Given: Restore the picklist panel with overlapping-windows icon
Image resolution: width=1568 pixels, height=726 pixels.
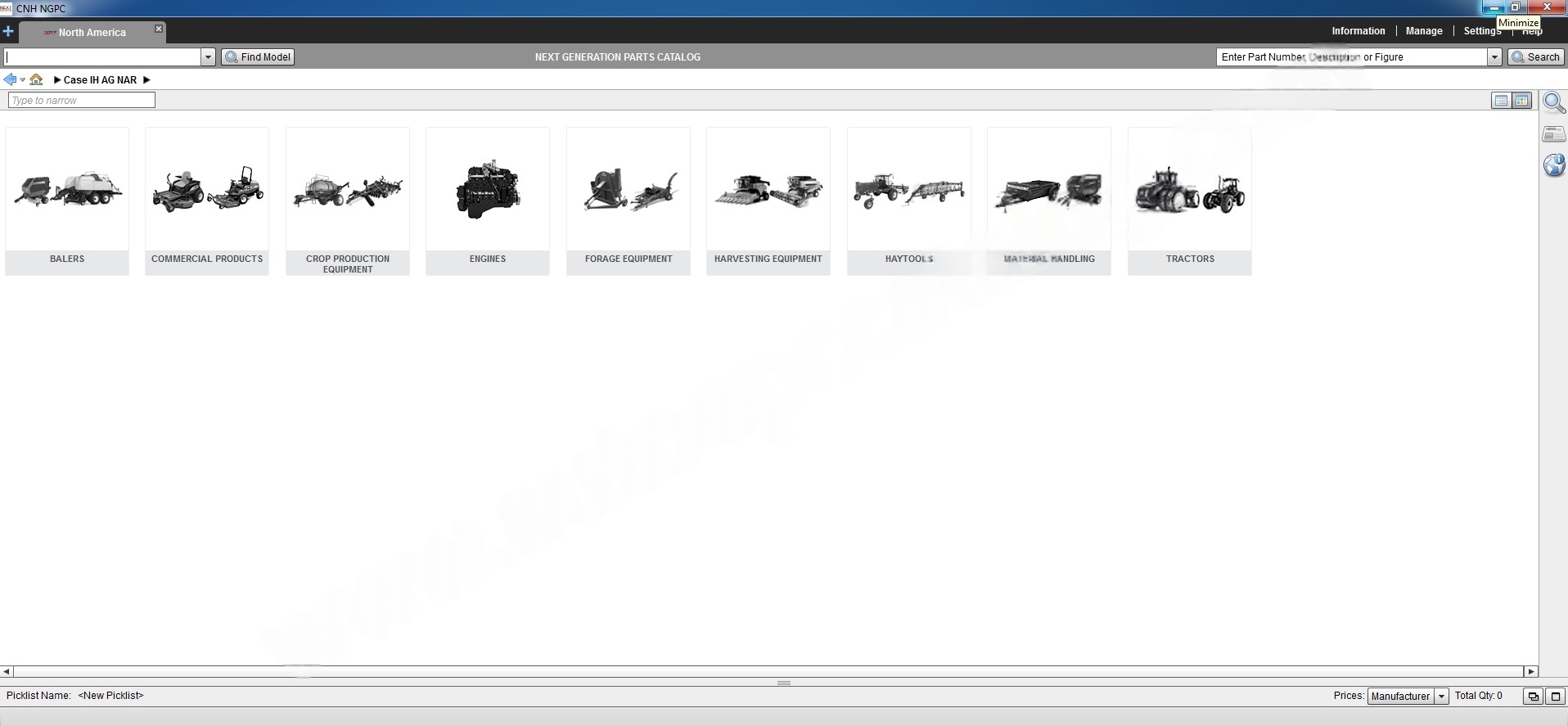Looking at the screenshot, I should pyautogui.click(x=1533, y=697).
